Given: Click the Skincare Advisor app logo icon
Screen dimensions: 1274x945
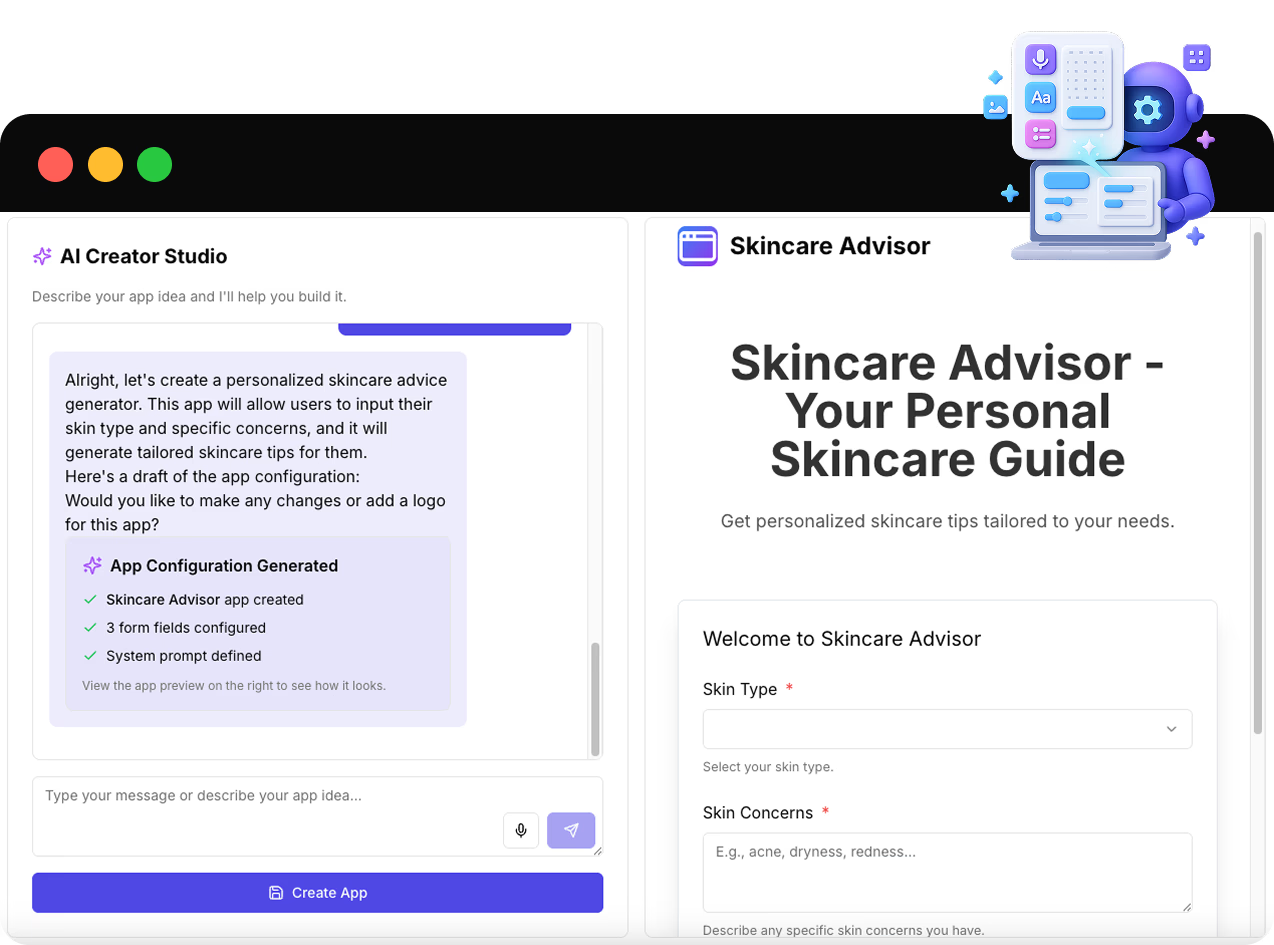Looking at the screenshot, I should pyautogui.click(x=697, y=246).
